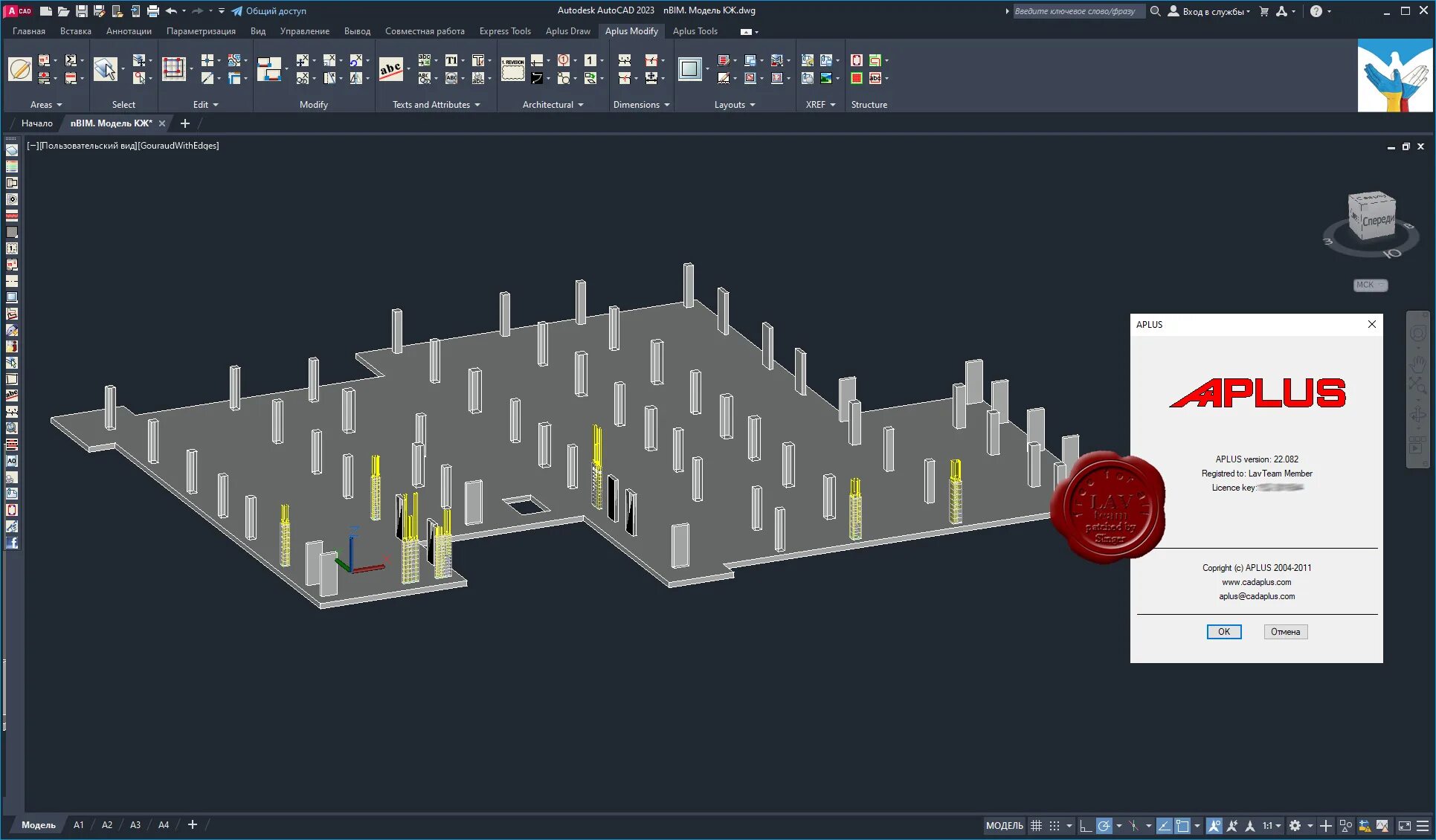This screenshot has height=840, width=1436.
Task: Click the large Areas panel icon
Action: point(21,69)
